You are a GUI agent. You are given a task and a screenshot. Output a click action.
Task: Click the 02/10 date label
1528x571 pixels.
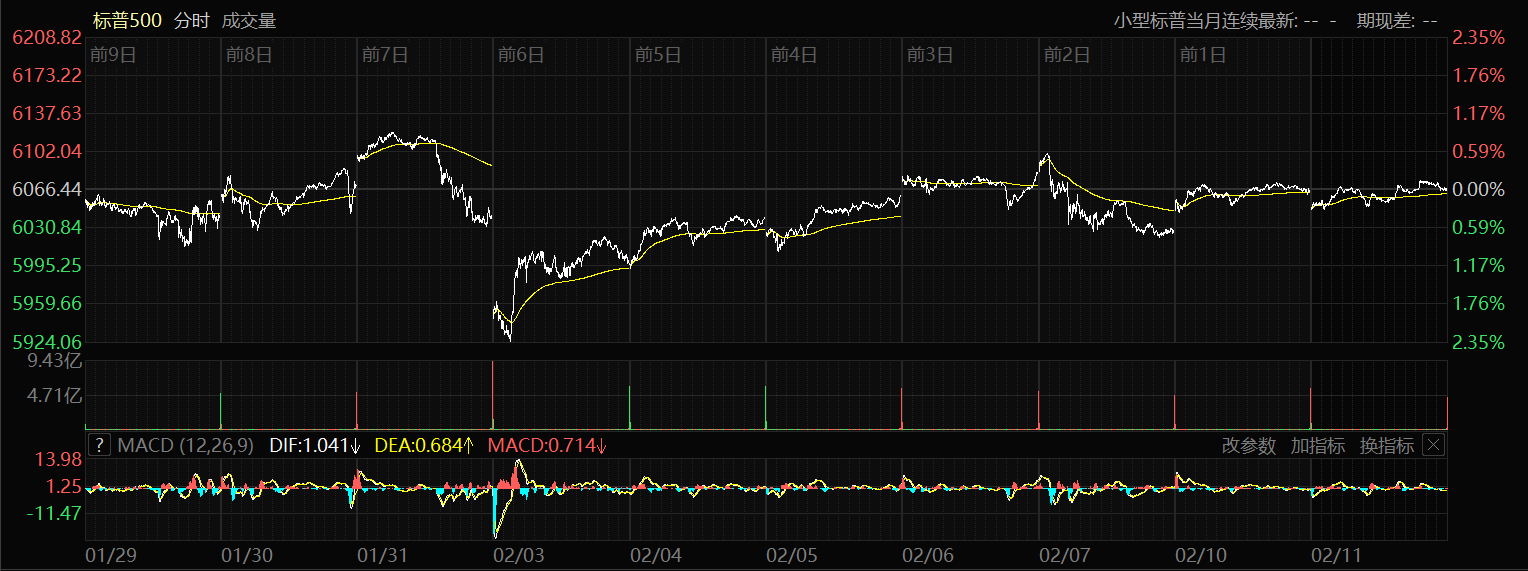[x=1200, y=554]
